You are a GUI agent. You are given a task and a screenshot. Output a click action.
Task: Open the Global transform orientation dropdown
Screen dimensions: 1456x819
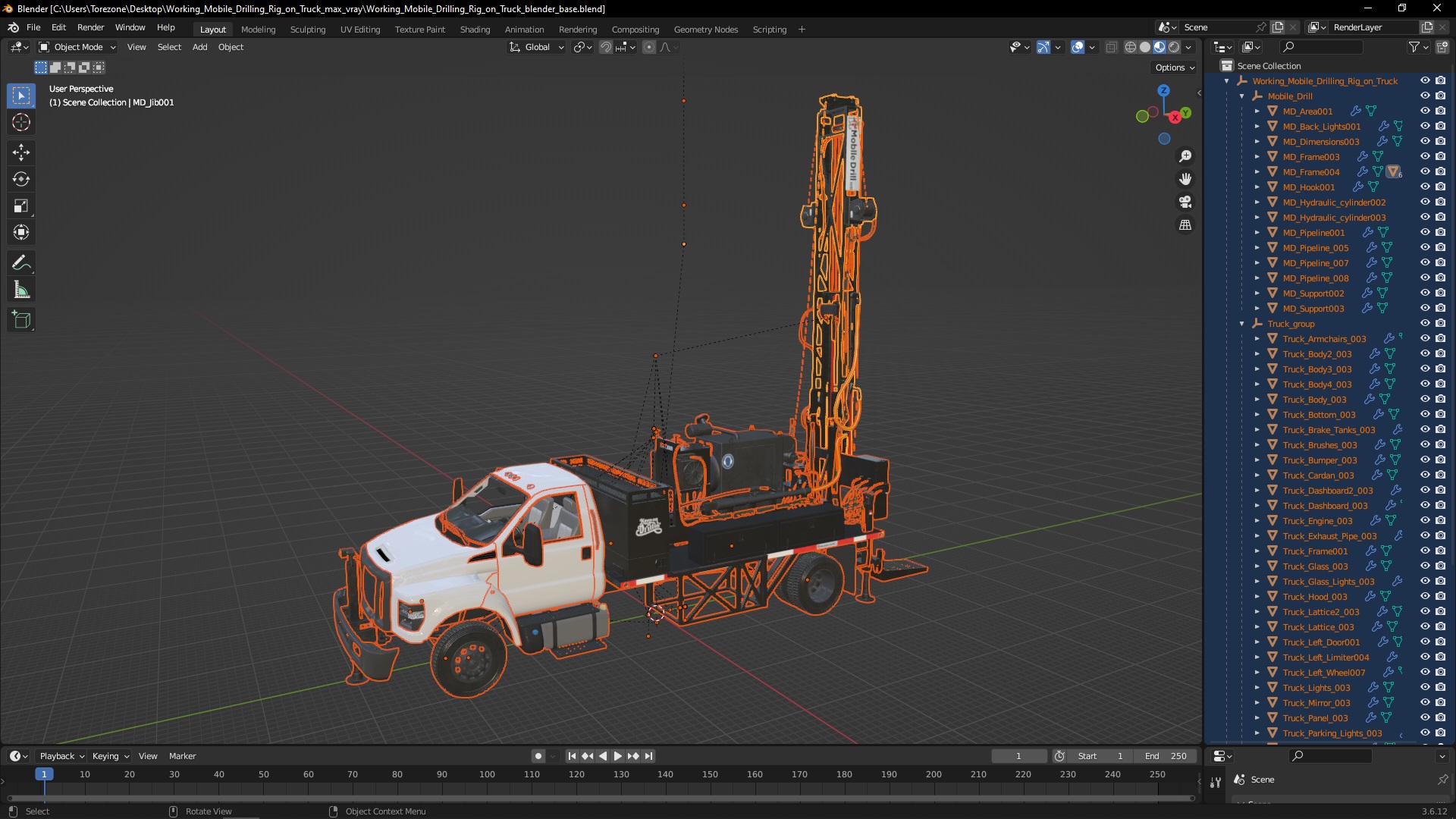(537, 47)
